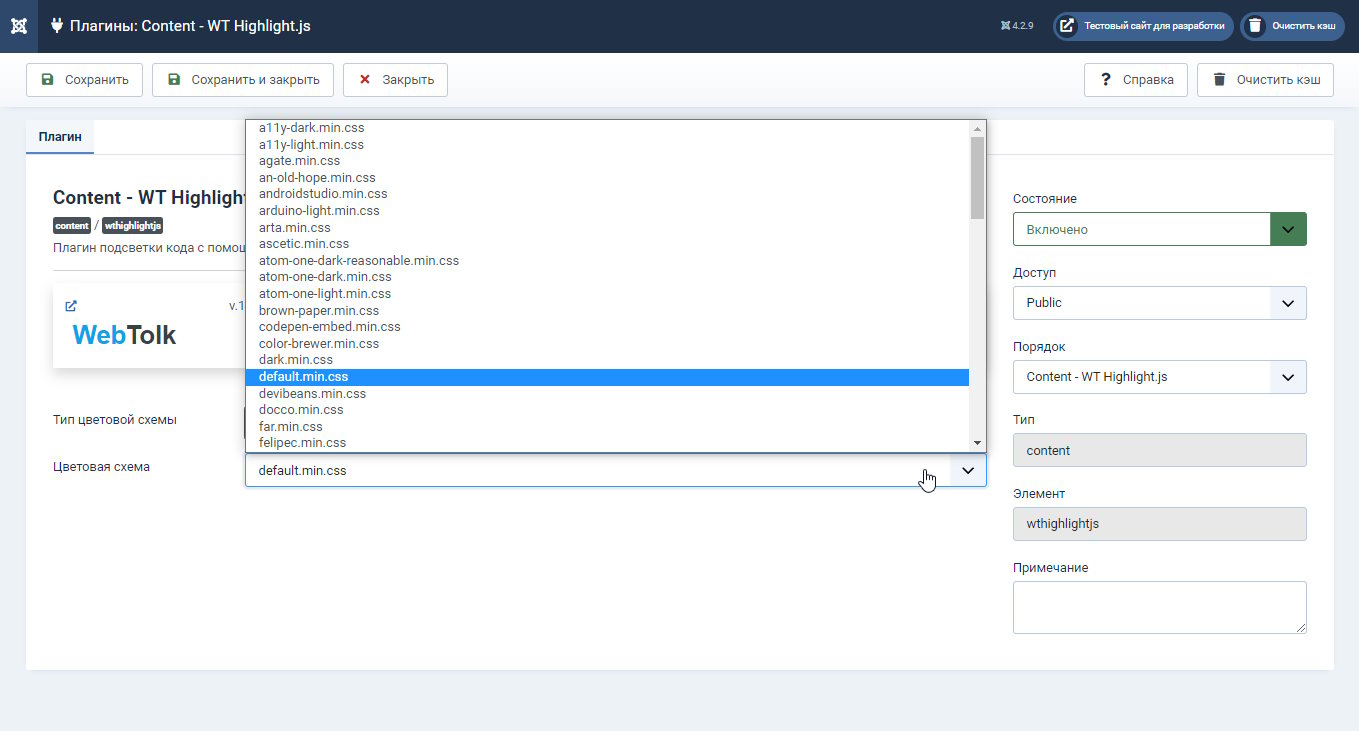Viewport: 1359px width, 731px height.
Task: Click the content tag badge
Action: [72, 226]
